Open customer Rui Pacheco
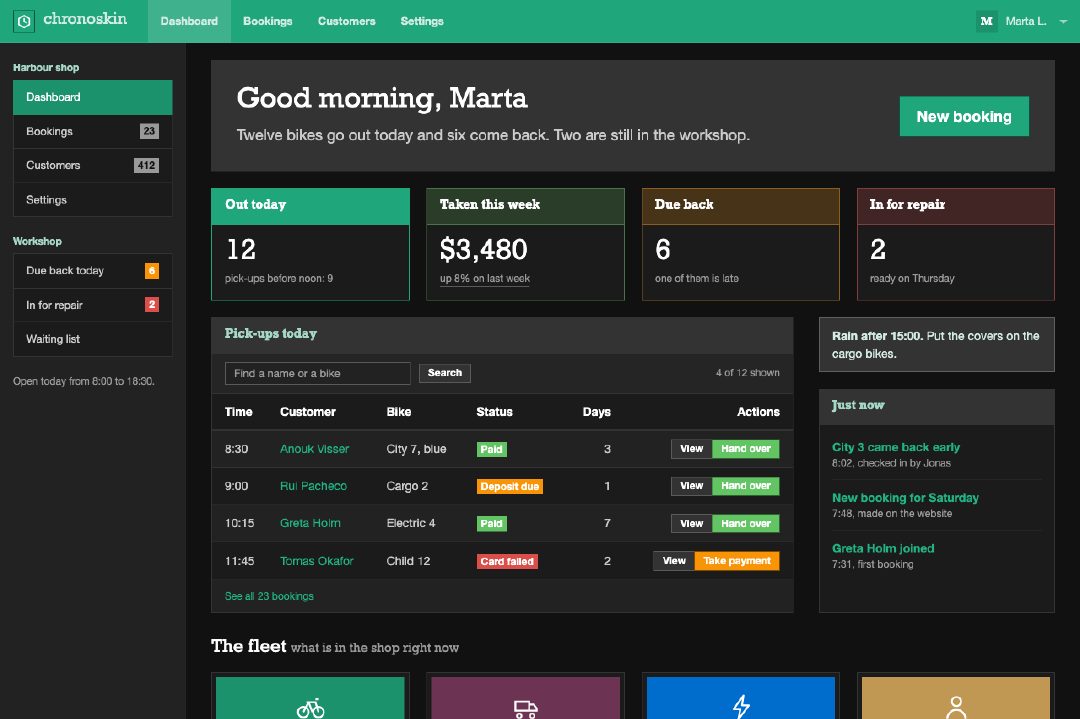Screen dimensions: 1080x719 click(313, 486)
